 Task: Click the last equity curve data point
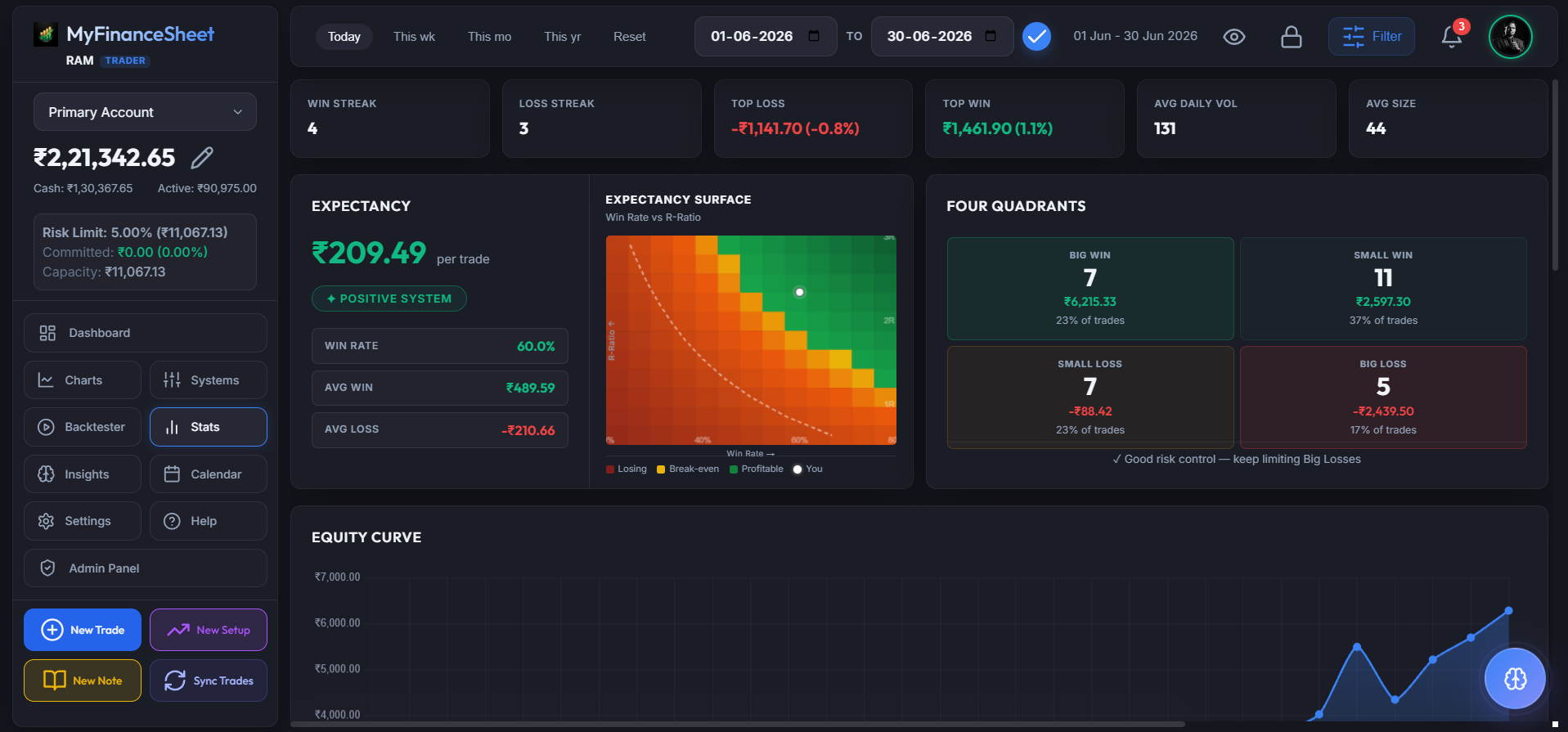(1508, 611)
